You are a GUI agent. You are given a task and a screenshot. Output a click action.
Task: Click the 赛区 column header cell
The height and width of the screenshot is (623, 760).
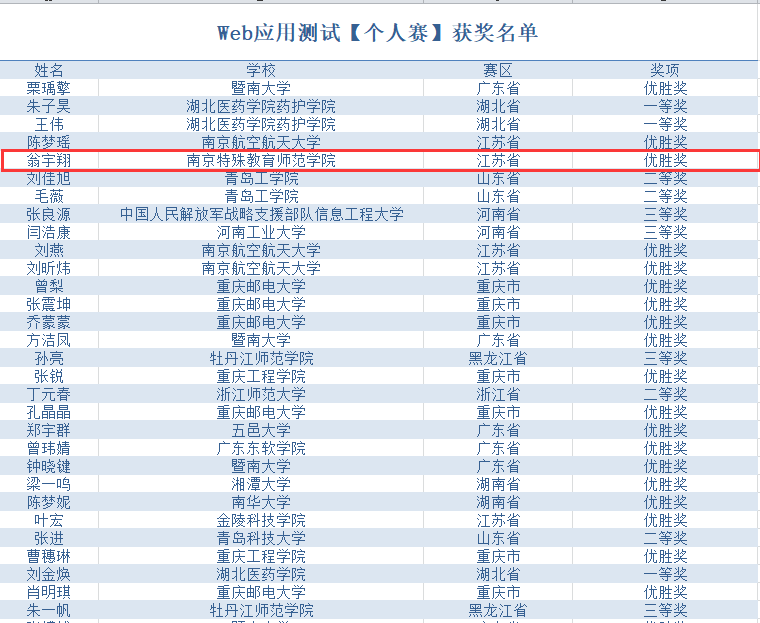pos(497,70)
